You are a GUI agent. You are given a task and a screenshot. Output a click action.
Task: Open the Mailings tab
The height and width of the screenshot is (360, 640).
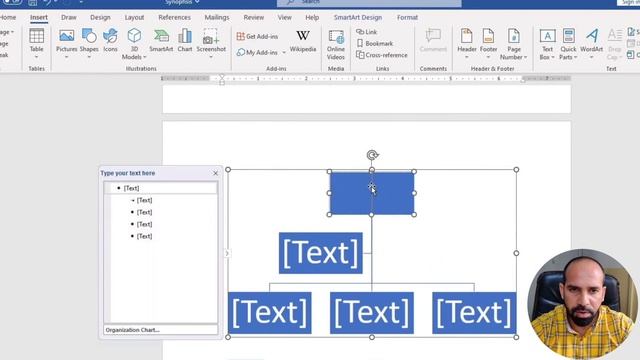click(217, 18)
